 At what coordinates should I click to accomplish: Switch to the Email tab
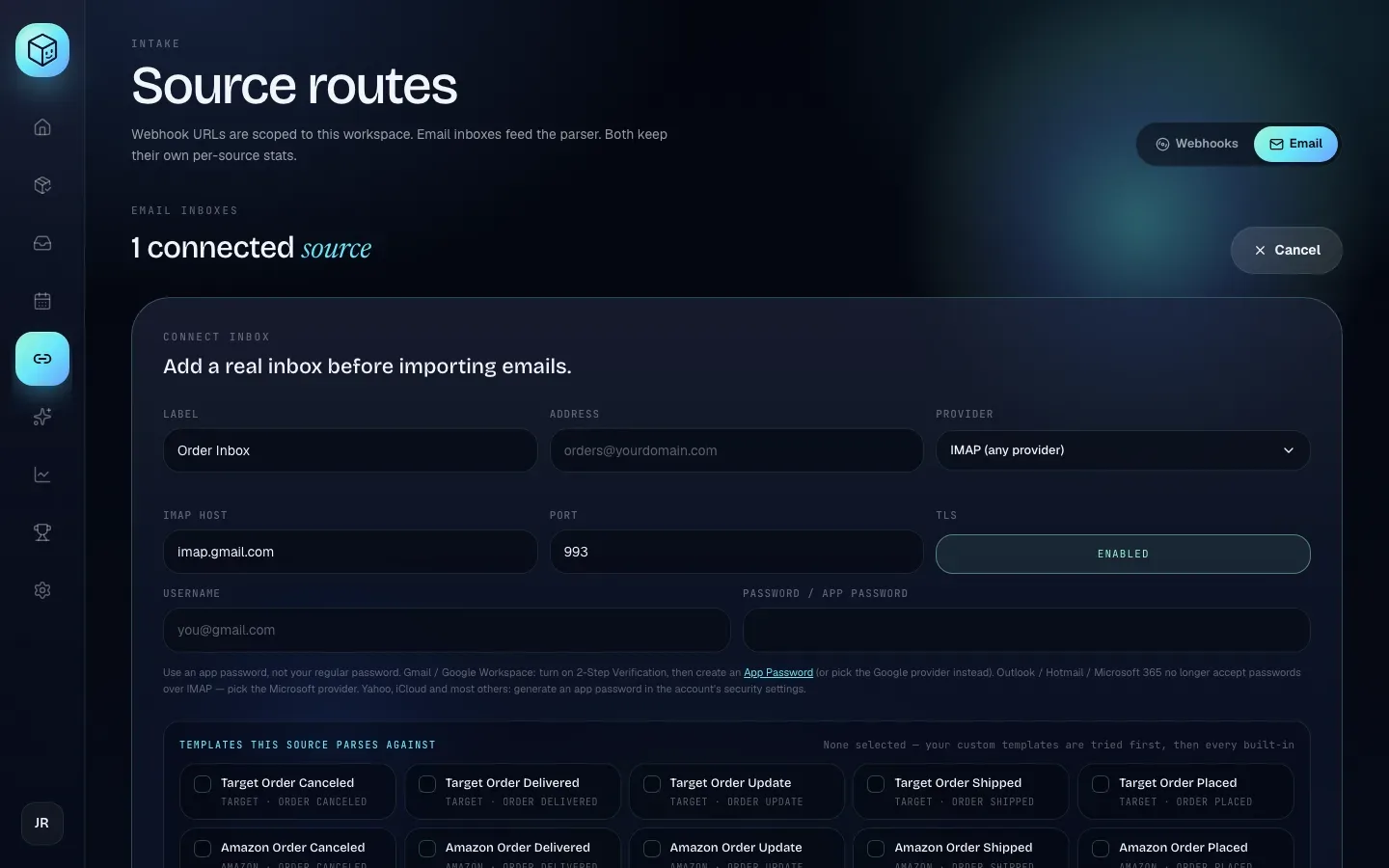(x=1295, y=144)
